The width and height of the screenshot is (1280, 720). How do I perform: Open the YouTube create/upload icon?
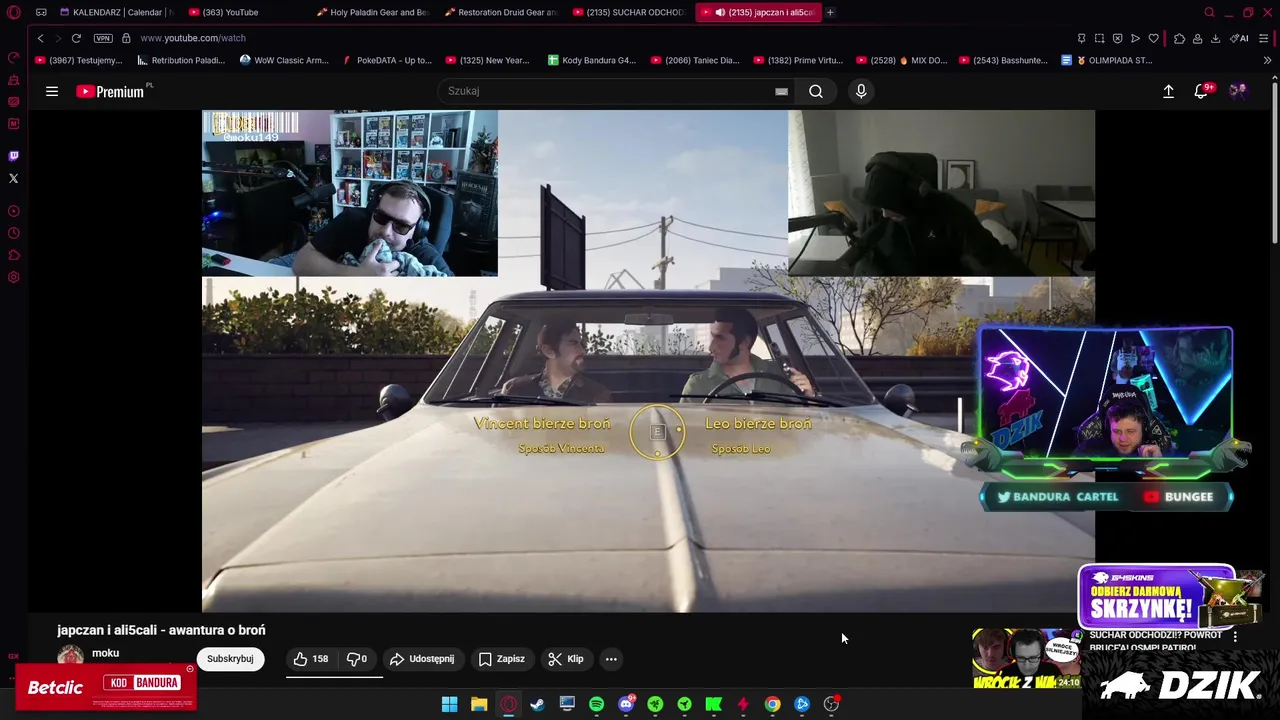click(1168, 91)
